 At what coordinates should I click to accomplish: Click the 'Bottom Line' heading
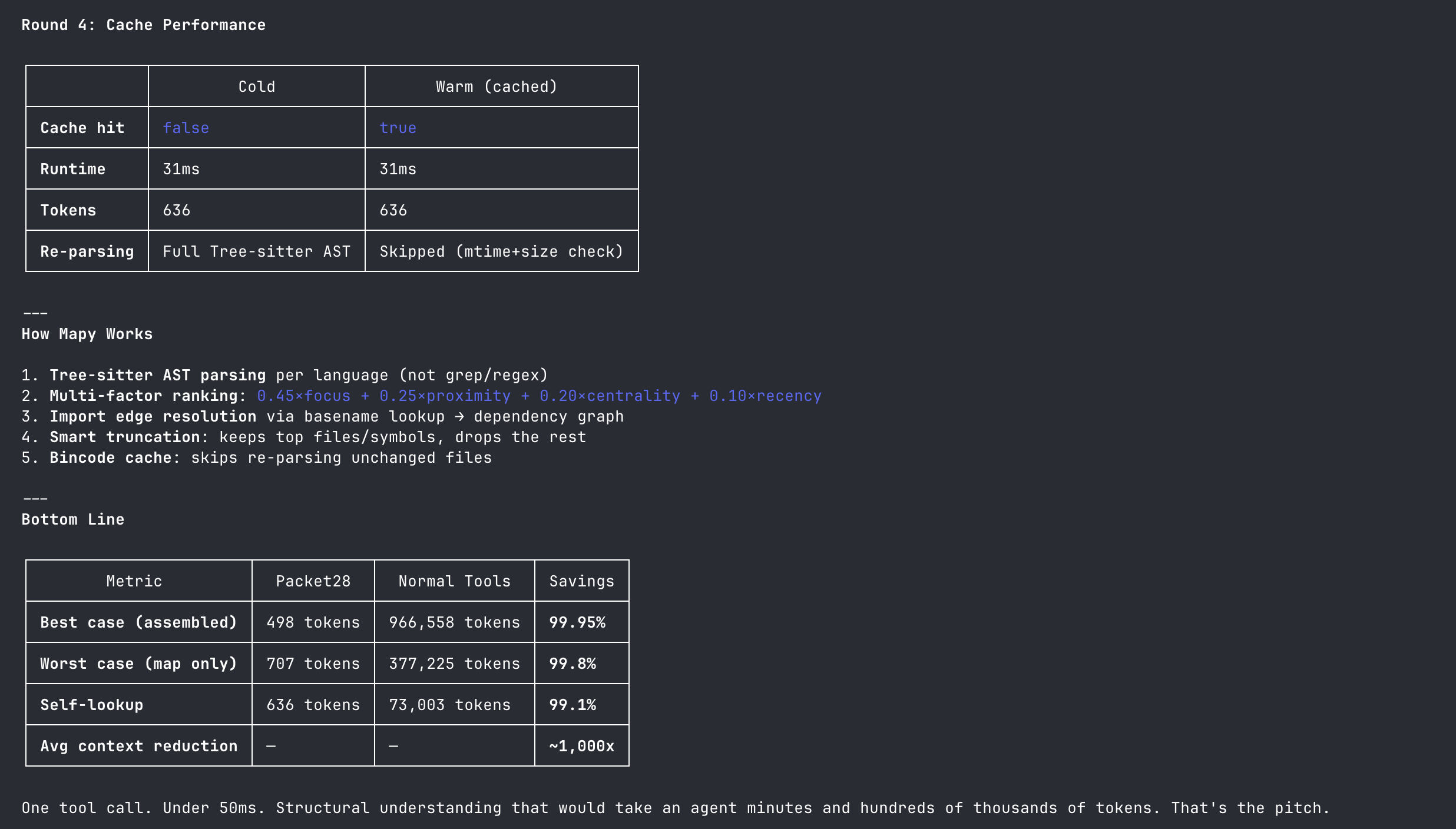pos(72,519)
